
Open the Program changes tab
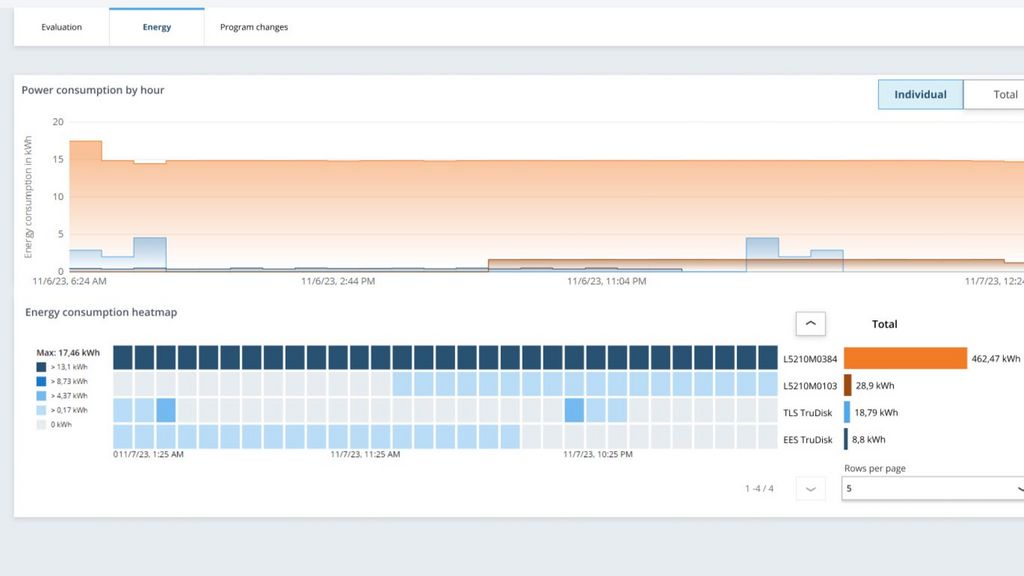[254, 27]
